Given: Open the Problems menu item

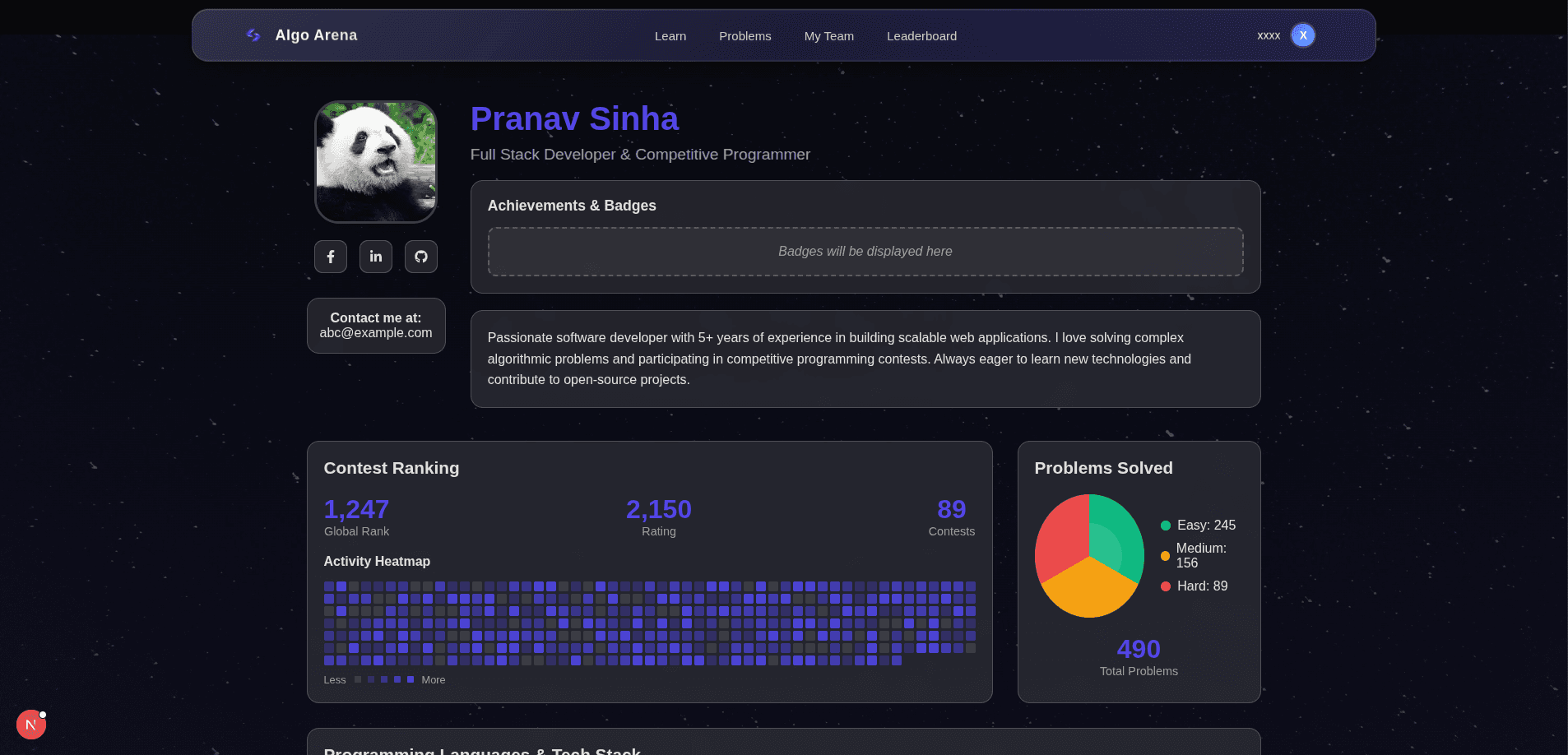Looking at the screenshot, I should click(745, 36).
